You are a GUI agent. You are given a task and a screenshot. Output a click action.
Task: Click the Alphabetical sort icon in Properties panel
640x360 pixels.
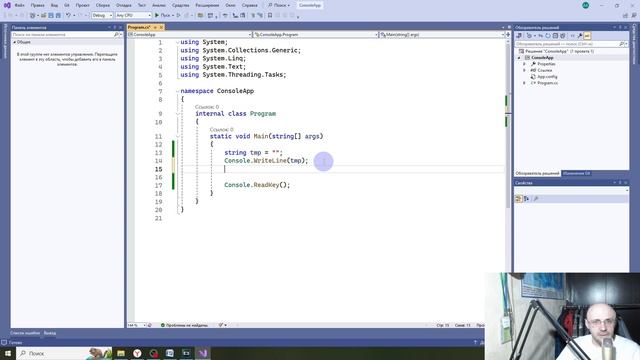pyautogui.click(x=527, y=199)
